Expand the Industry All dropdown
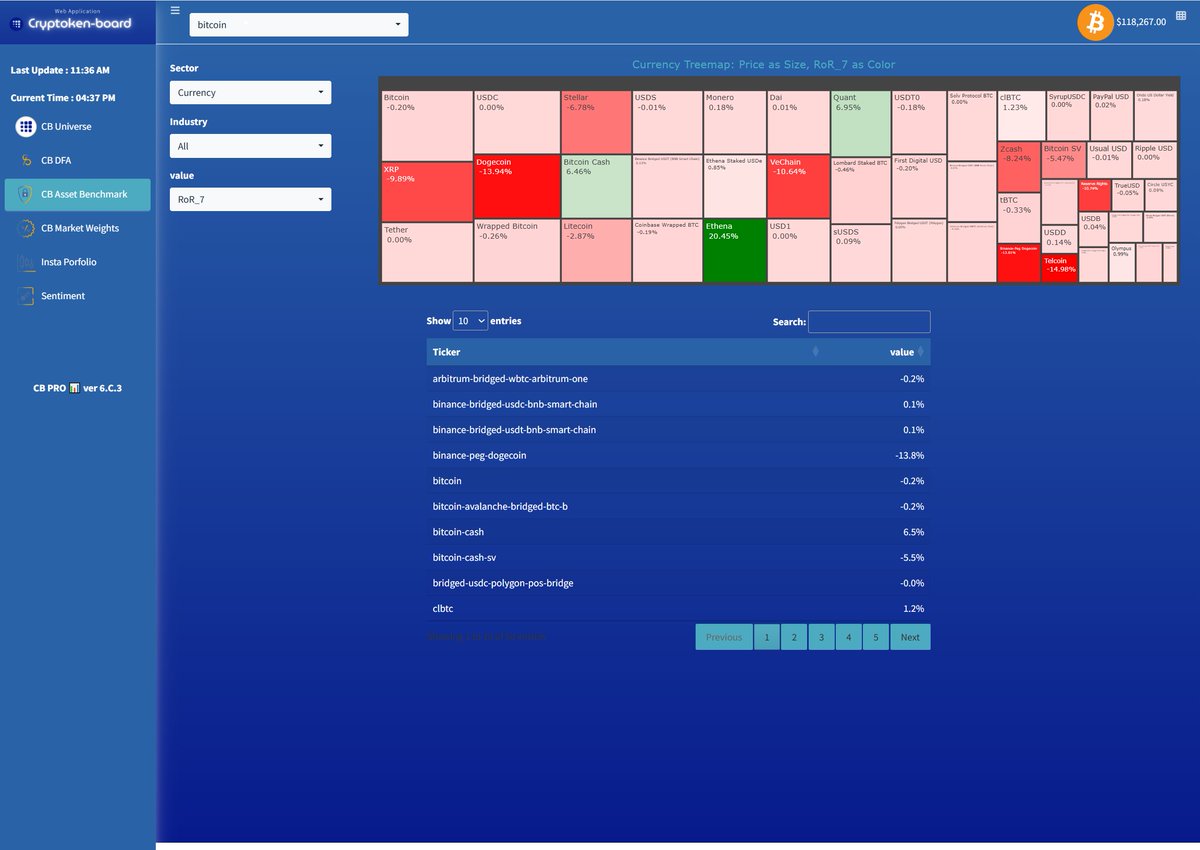Image resolution: width=1200 pixels, height=850 pixels. pyautogui.click(x=250, y=146)
